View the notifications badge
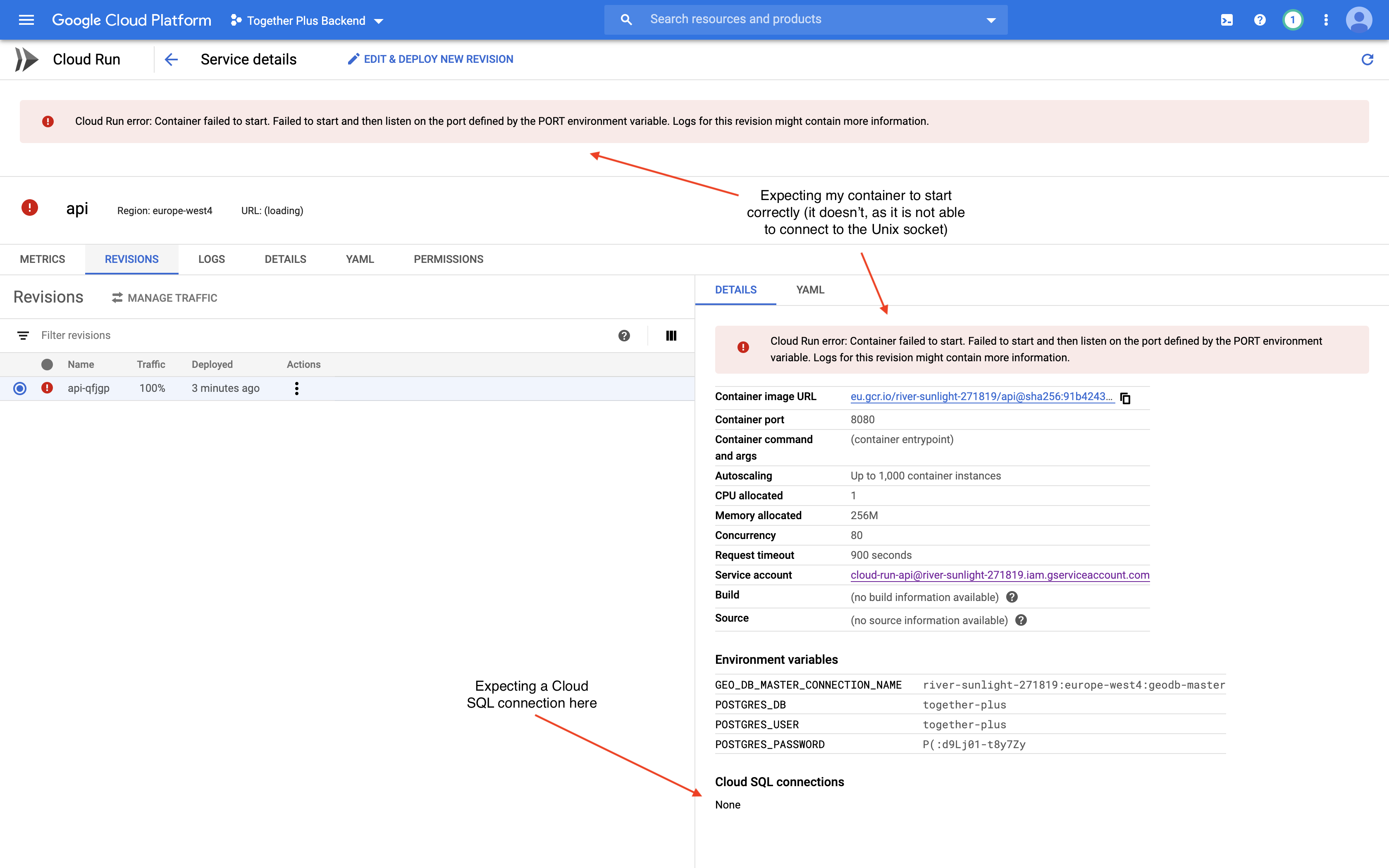The height and width of the screenshot is (868, 1389). tap(1293, 20)
